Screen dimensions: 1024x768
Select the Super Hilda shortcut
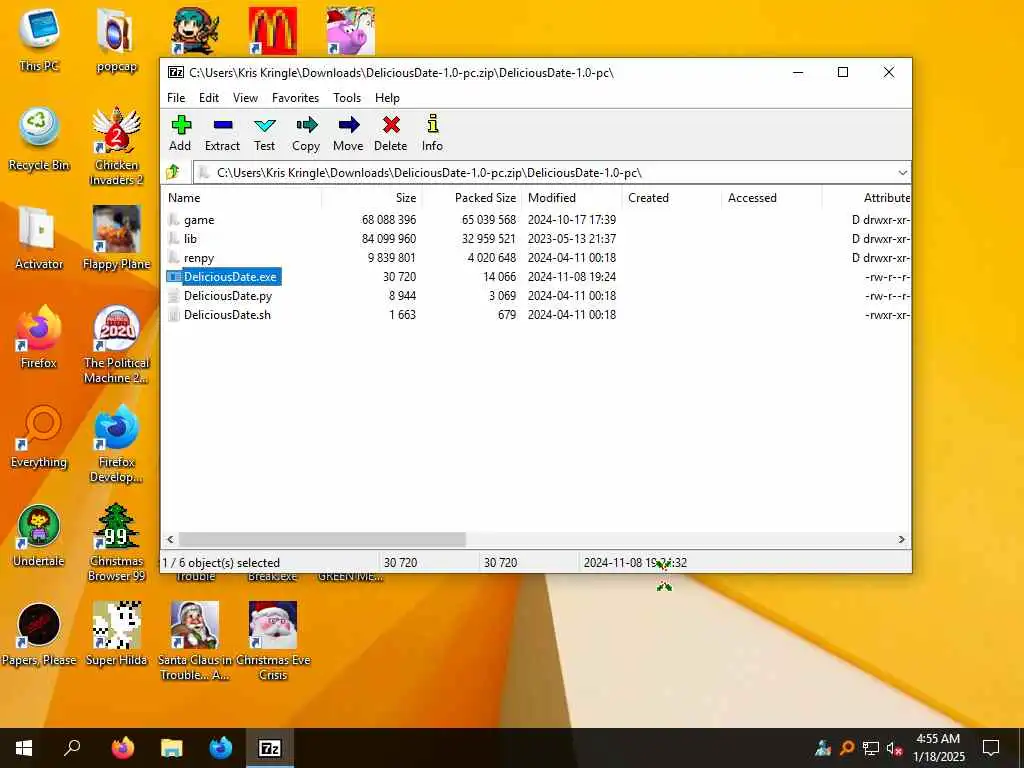(x=116, y=633)
